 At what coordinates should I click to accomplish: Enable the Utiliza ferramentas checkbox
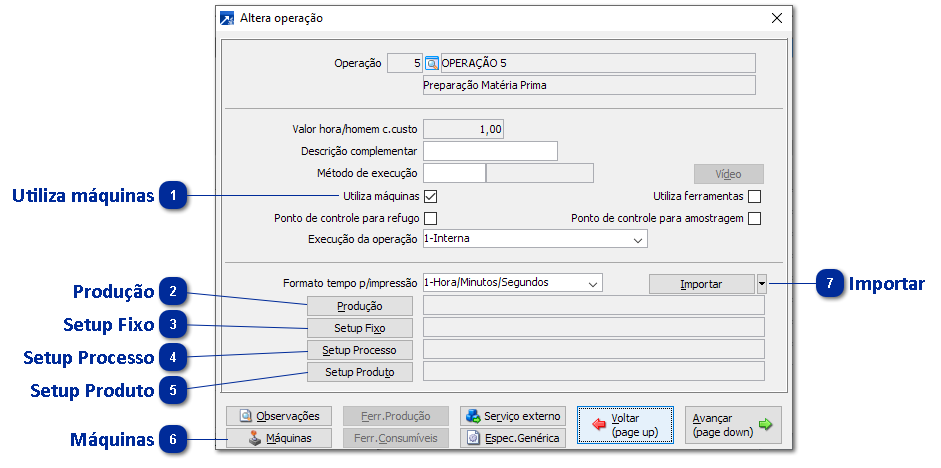(x=755, y=196)
